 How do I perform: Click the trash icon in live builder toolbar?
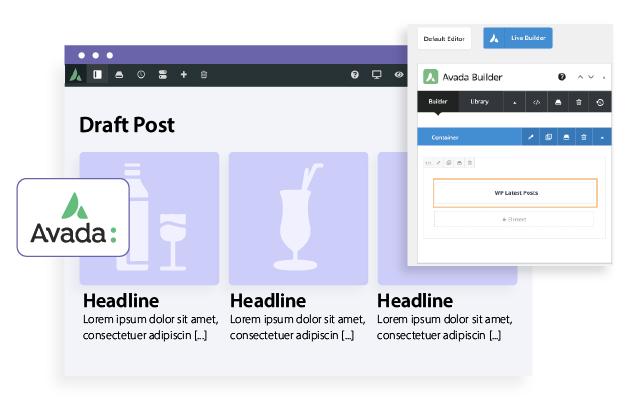coord(204,75)
